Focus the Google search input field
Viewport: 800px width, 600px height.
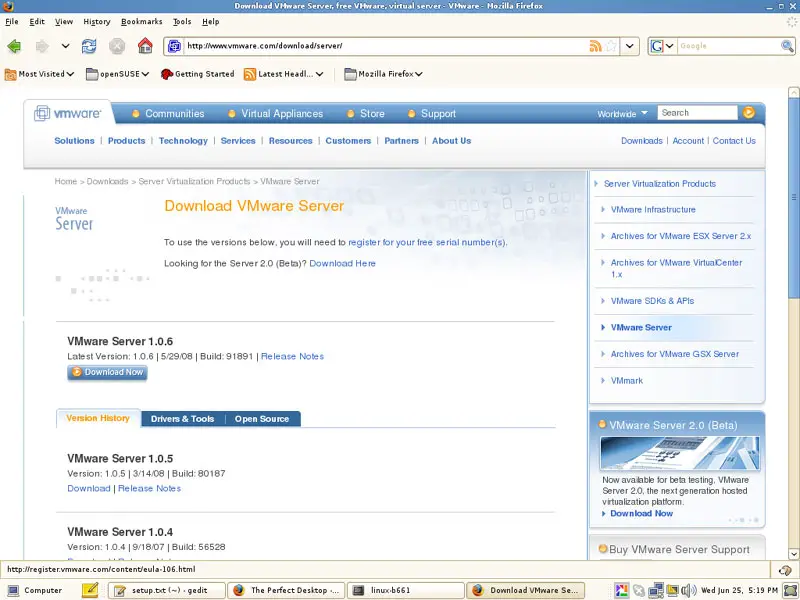[729, 46]
